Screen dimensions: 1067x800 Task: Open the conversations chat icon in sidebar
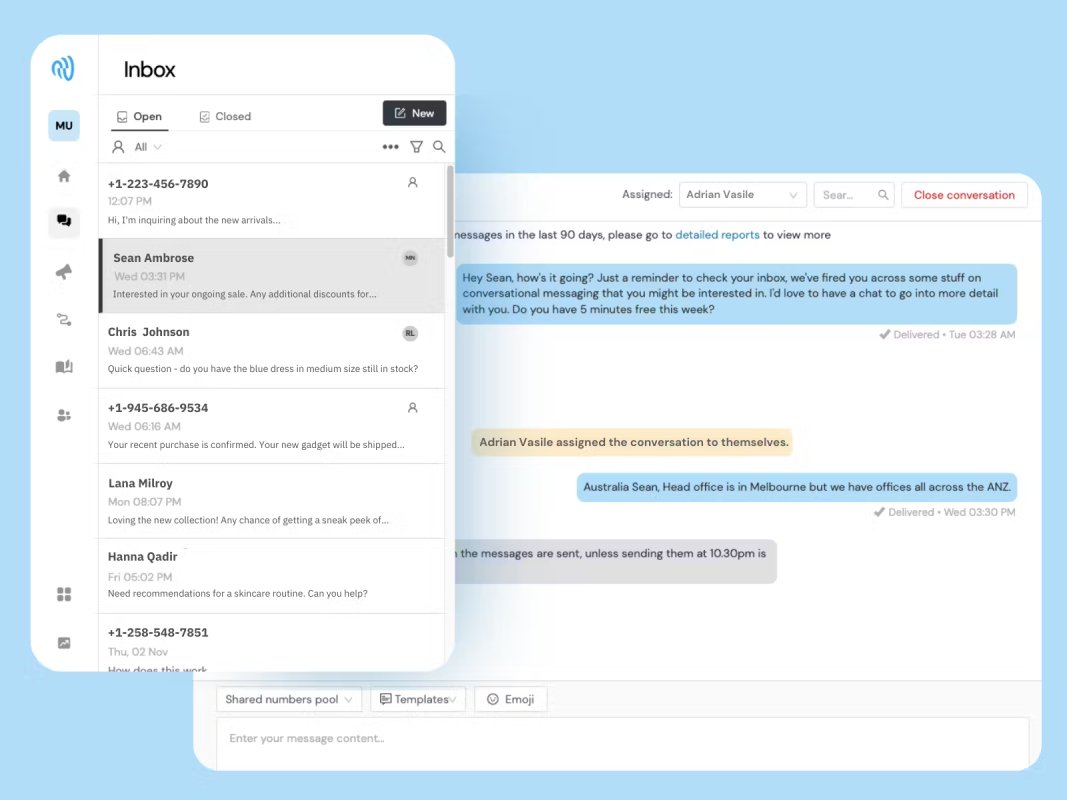(x=64, y=220)
